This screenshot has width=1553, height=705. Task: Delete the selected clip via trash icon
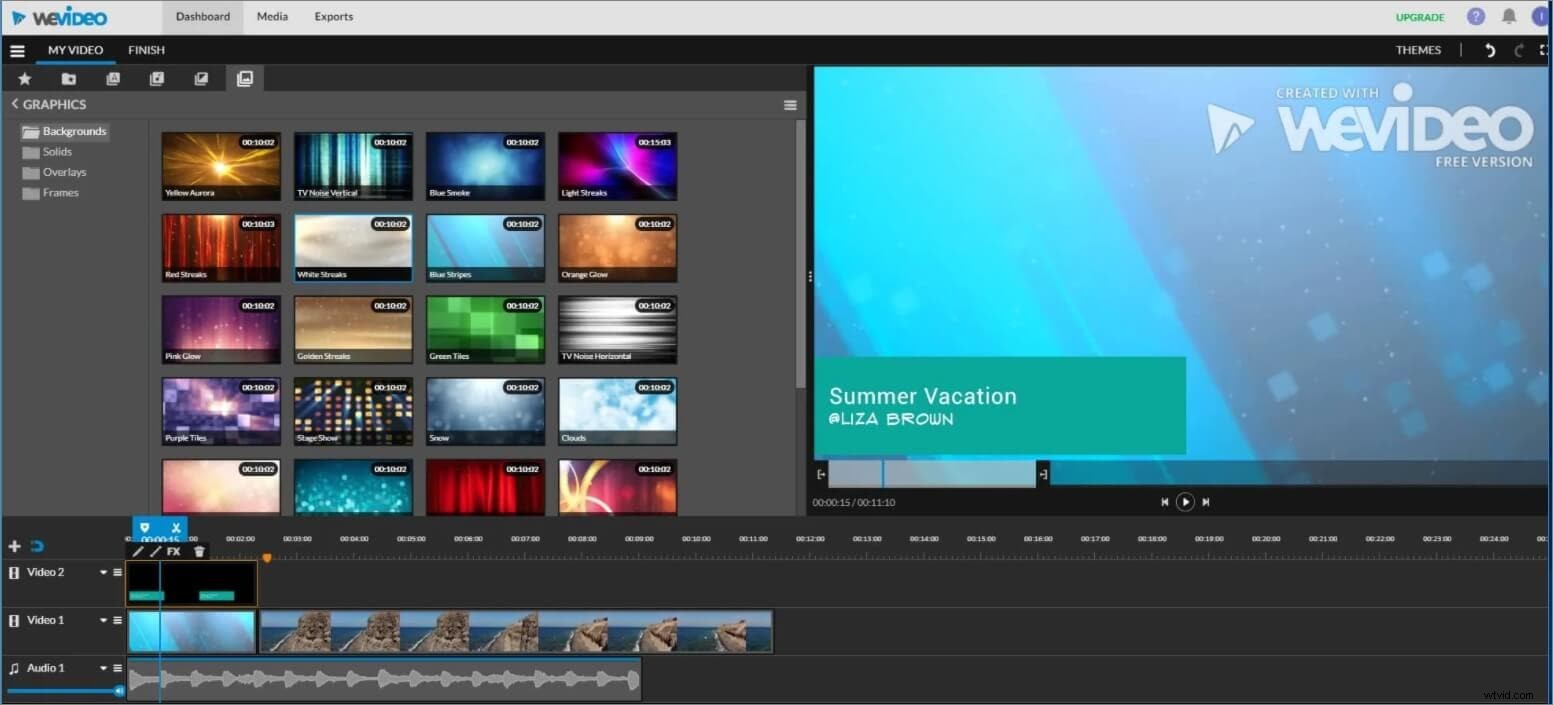coord(199,550)
